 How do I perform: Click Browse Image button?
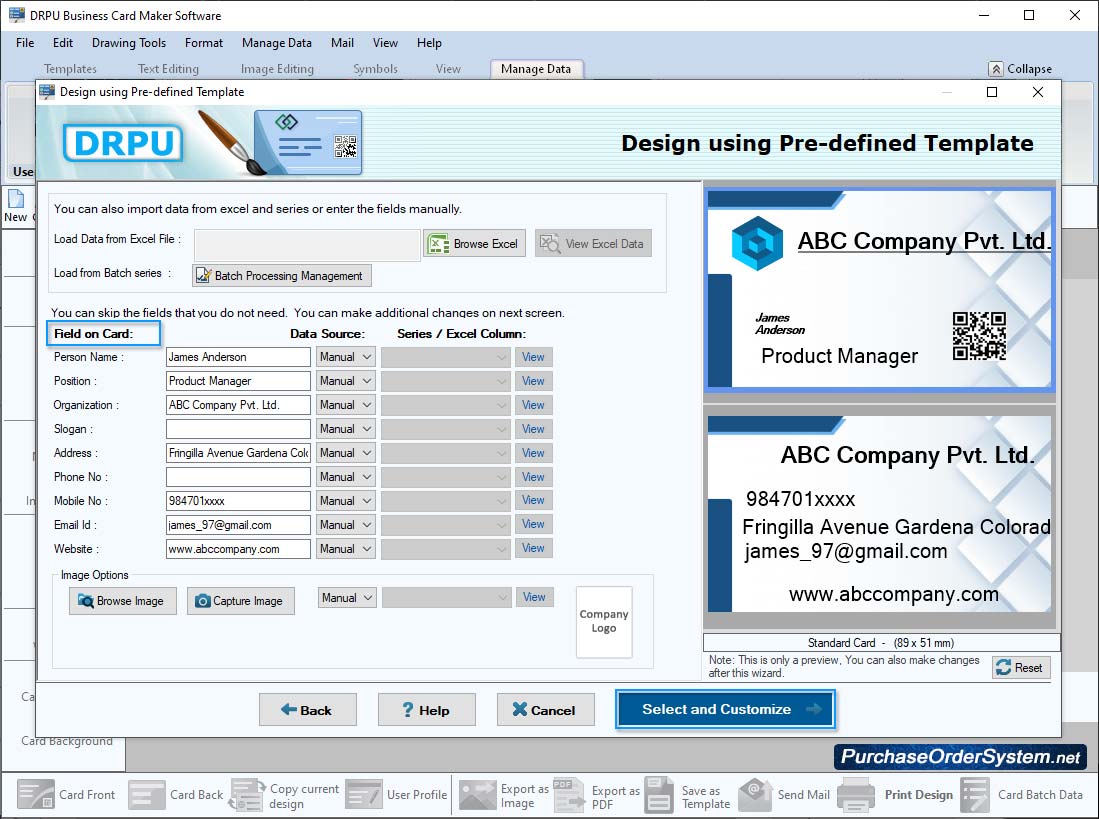point(123,600)
